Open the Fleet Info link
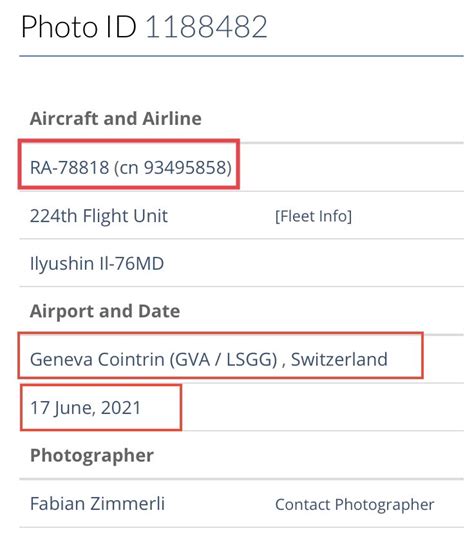 click(313, 216)
